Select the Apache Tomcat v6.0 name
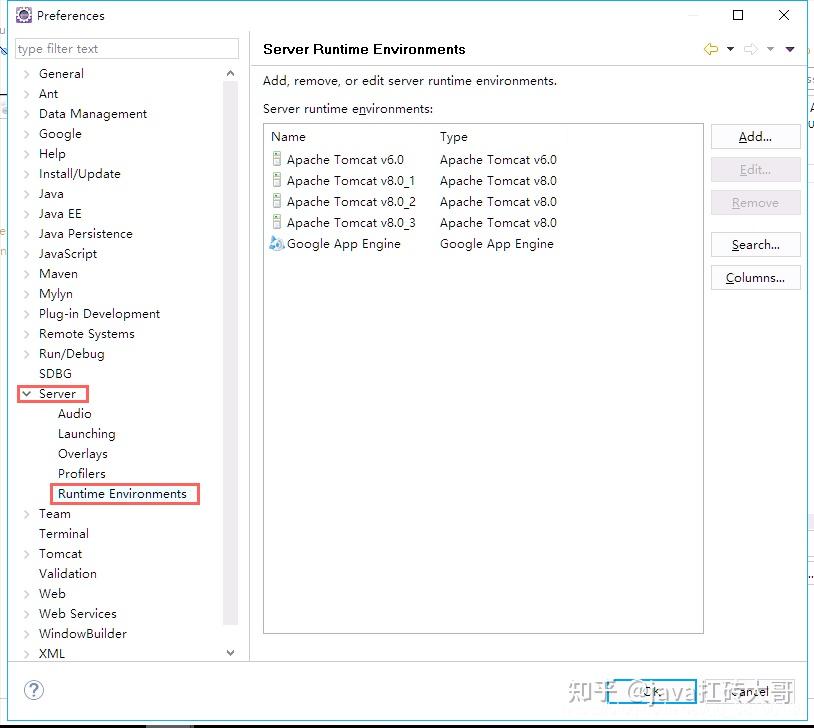 [x=345, y=159]
